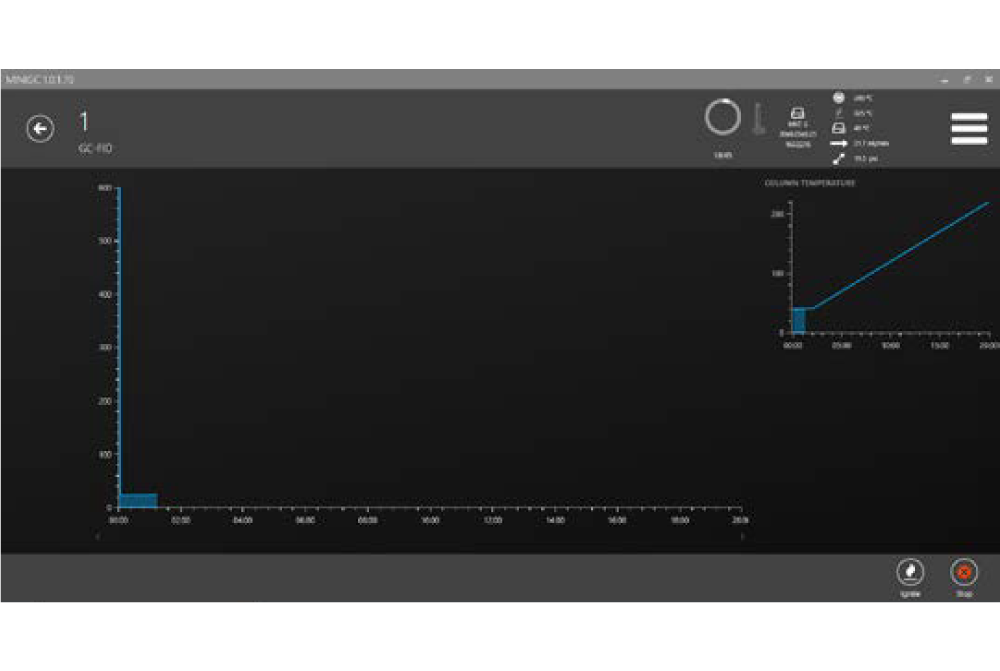Click the Ignite flame button
This screenshot has height=671, width=1000.
click(910, 573)
